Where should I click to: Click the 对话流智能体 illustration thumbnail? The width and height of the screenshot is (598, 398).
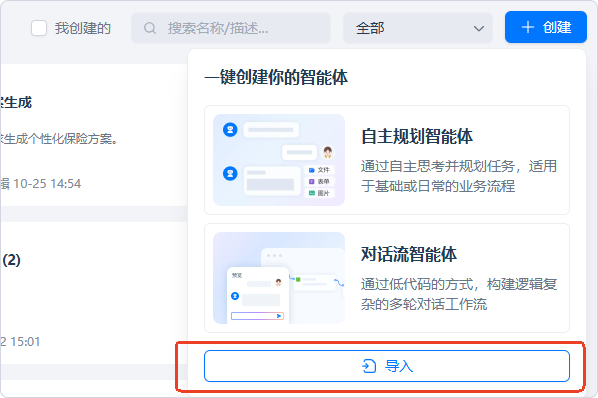coord(279,278)
